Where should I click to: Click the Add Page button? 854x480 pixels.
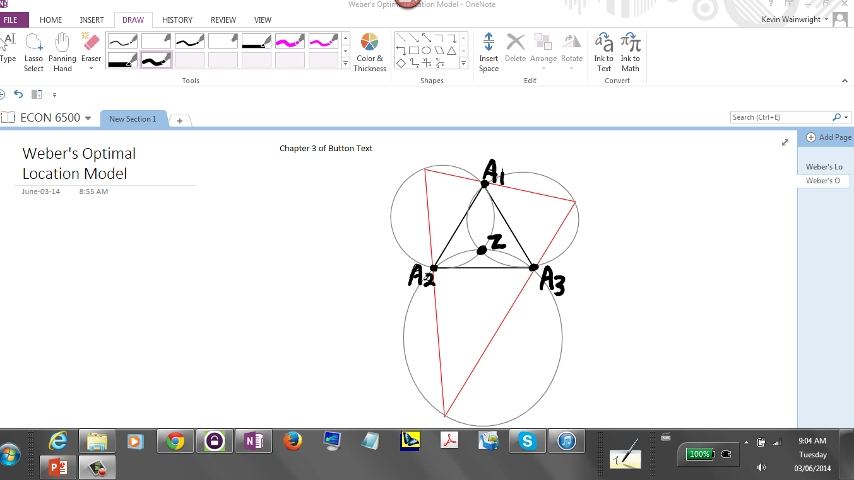828,137
